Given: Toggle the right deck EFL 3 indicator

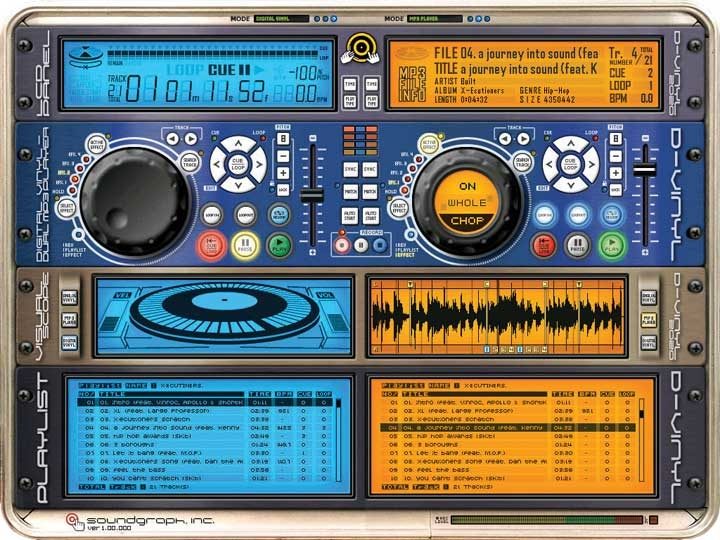Looking at the screenshot, I should coord(413,166).
